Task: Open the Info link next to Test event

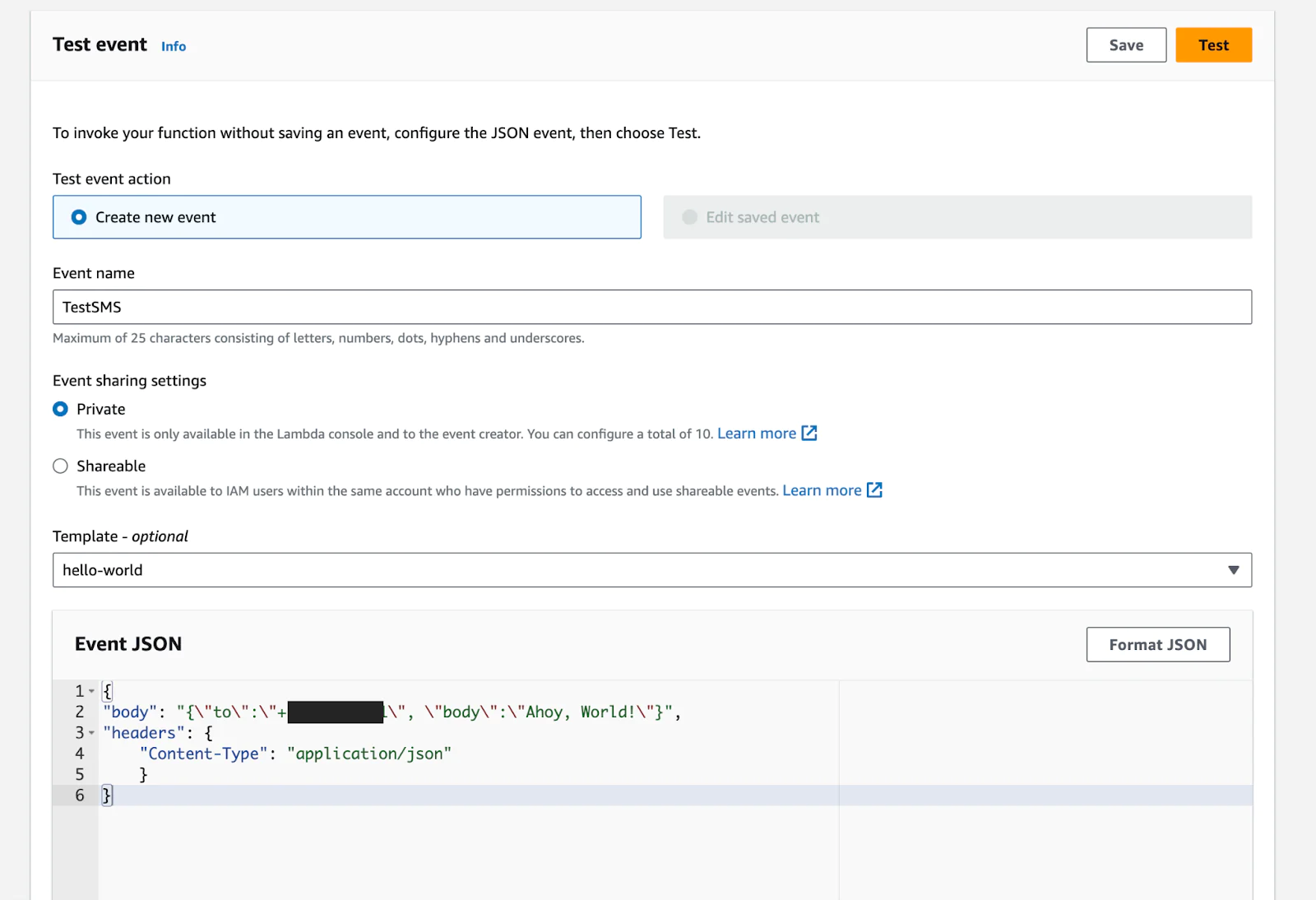Action: (x=174, y=47)
